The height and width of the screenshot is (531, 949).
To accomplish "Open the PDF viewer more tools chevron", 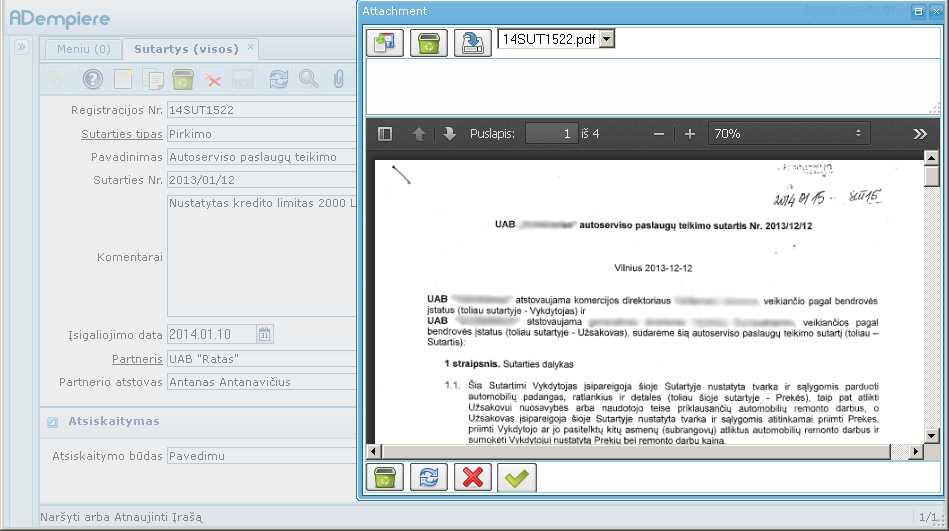I will point(920,134).
